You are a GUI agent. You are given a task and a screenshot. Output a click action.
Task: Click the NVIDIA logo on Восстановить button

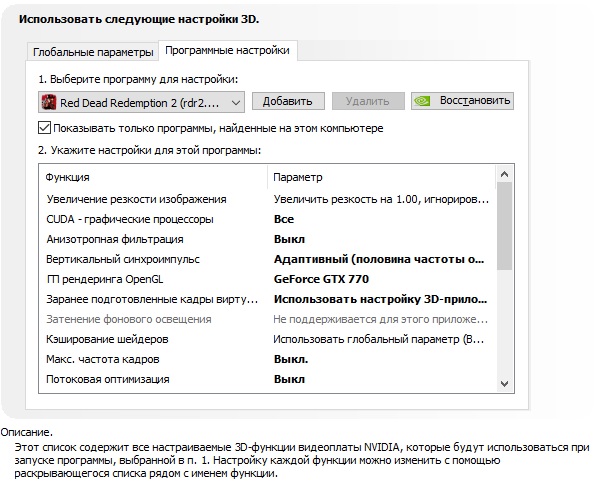(424, 101)
